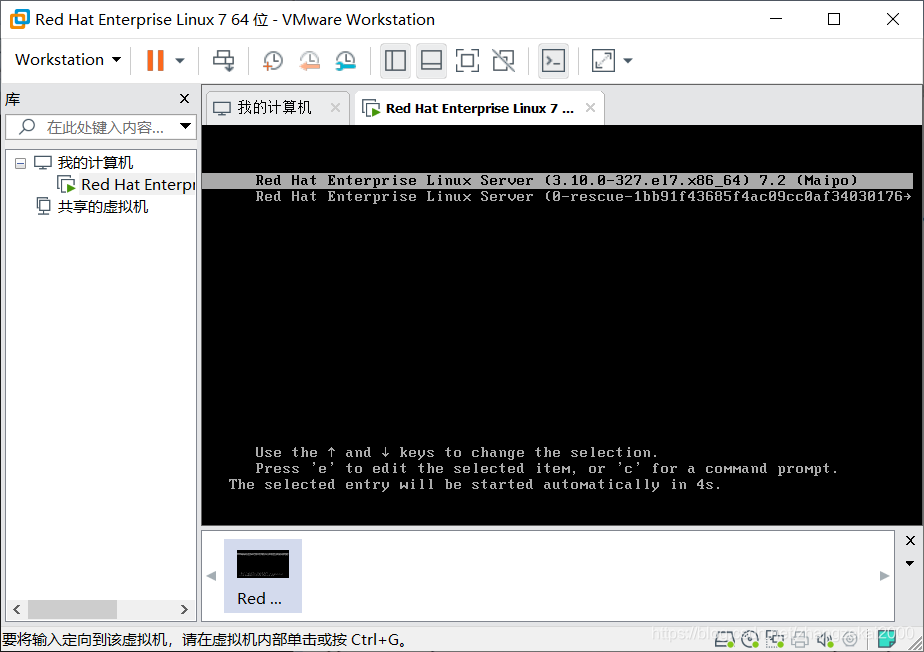
Task: Click the Red VM thumbnail
Action: [x=262, y=576]
